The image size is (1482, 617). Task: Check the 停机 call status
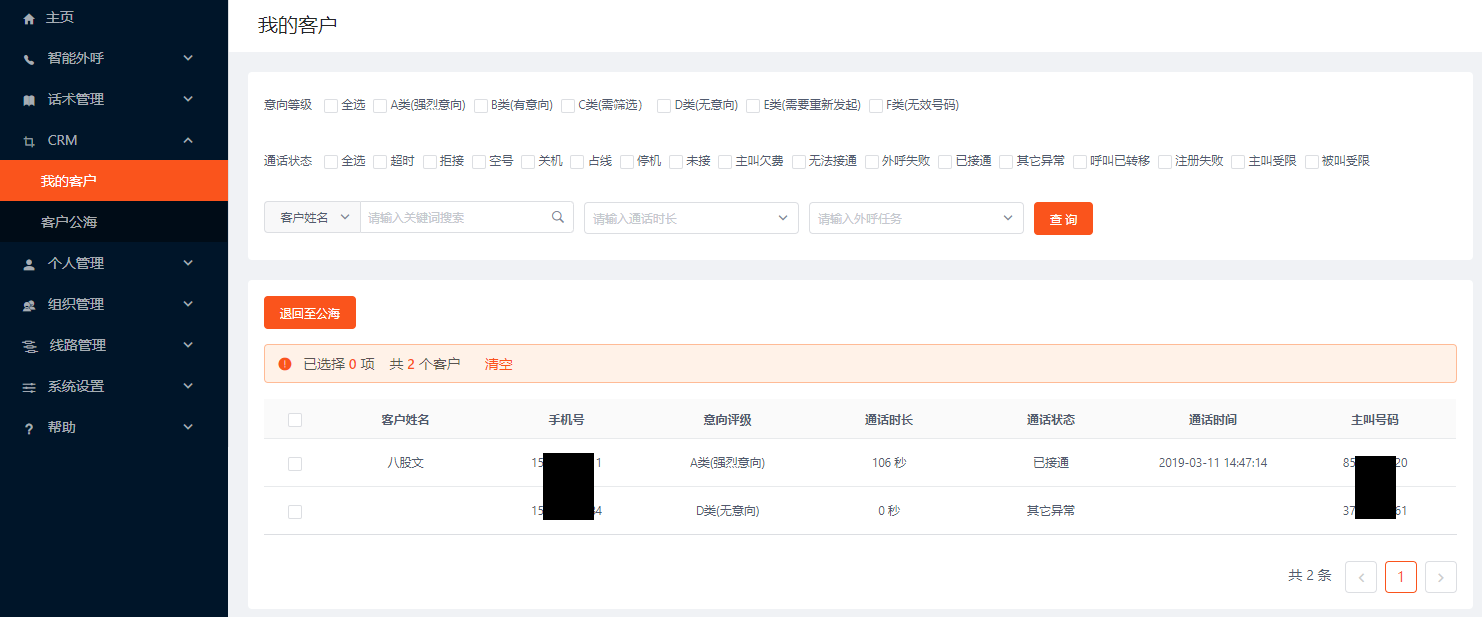point(627,161)
